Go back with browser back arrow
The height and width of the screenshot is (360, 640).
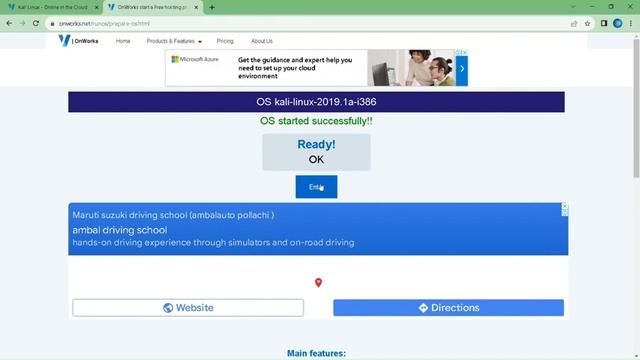tap(9, 24)
